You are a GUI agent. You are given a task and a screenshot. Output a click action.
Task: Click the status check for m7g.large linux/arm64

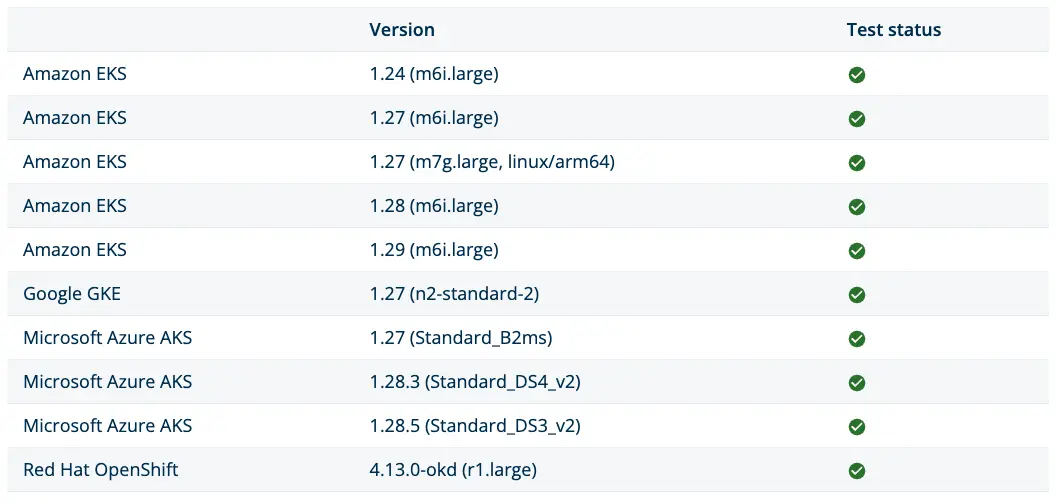pos(857,163)
